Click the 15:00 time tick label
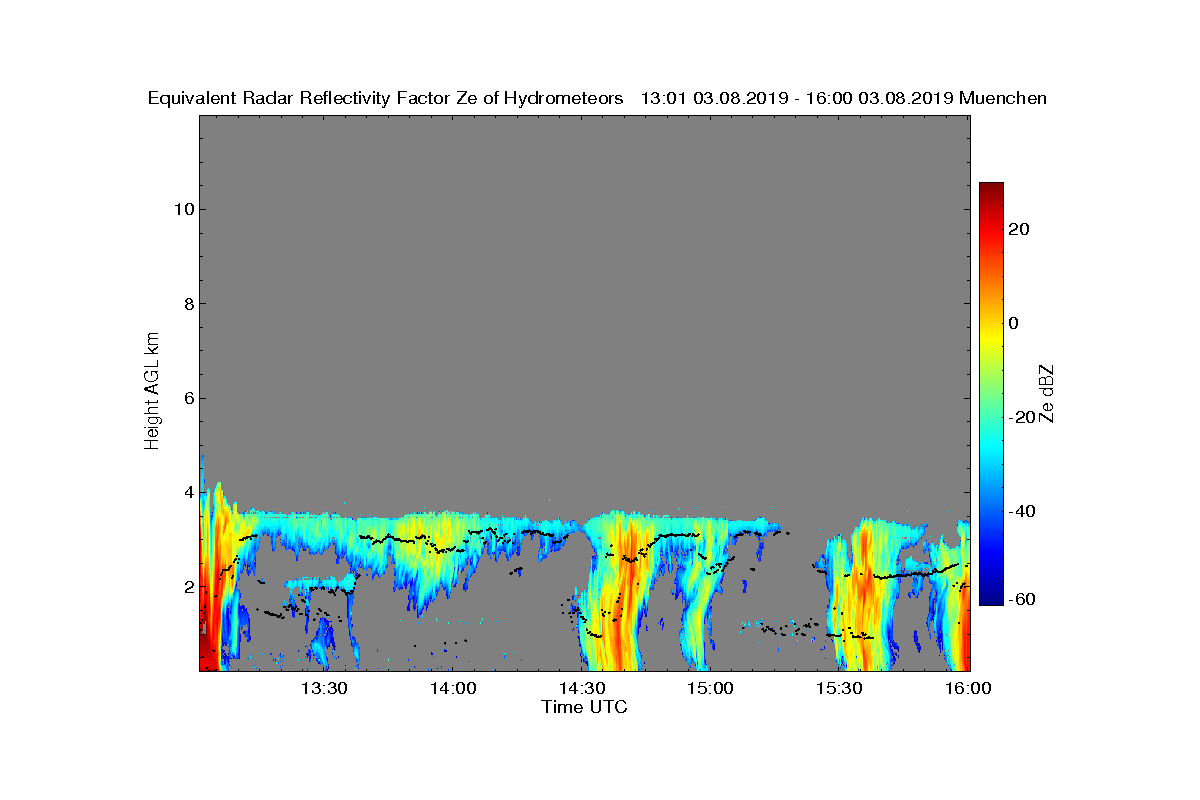Viewport: 1200px width, 800px height. pos(711,688)
